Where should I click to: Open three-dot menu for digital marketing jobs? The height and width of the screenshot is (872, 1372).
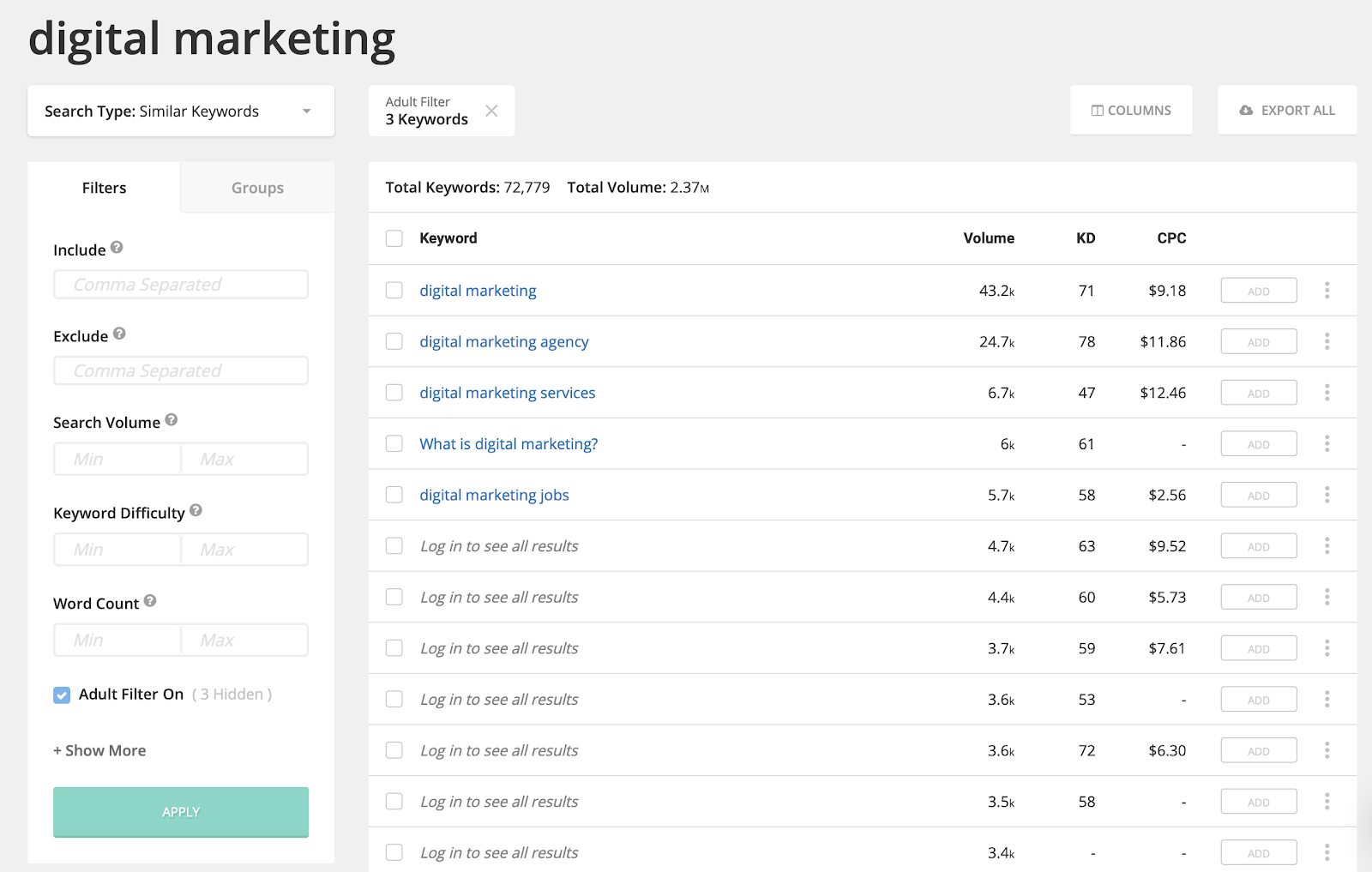click(x=1327, y=495)
